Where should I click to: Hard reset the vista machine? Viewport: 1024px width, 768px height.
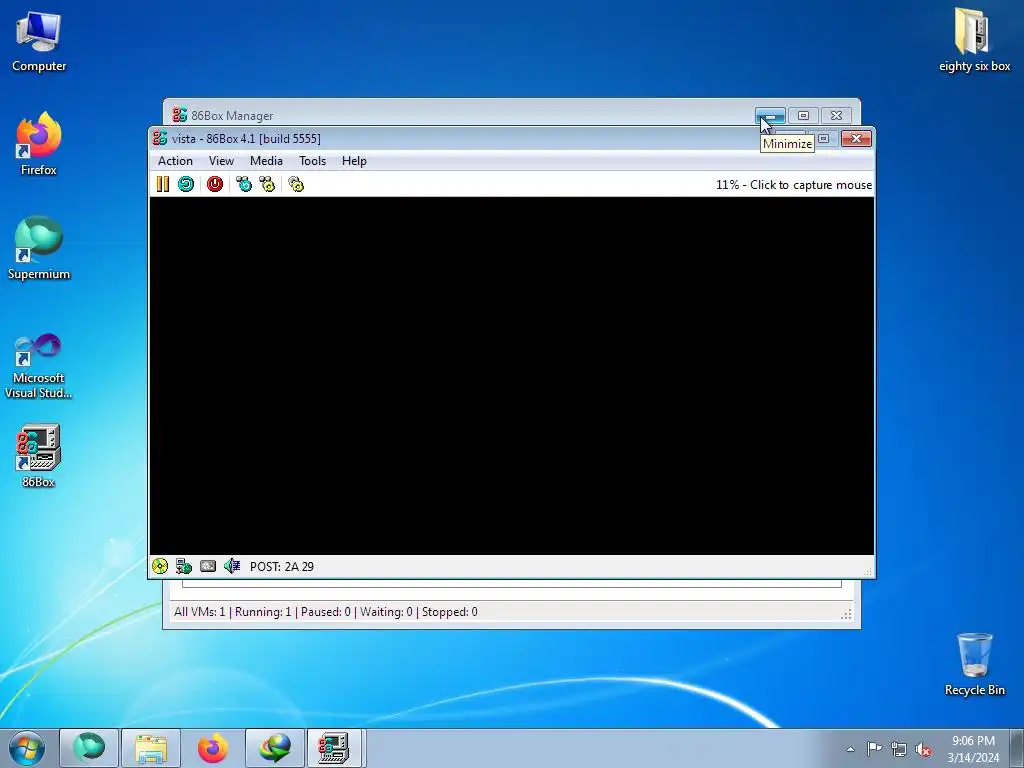186,184
